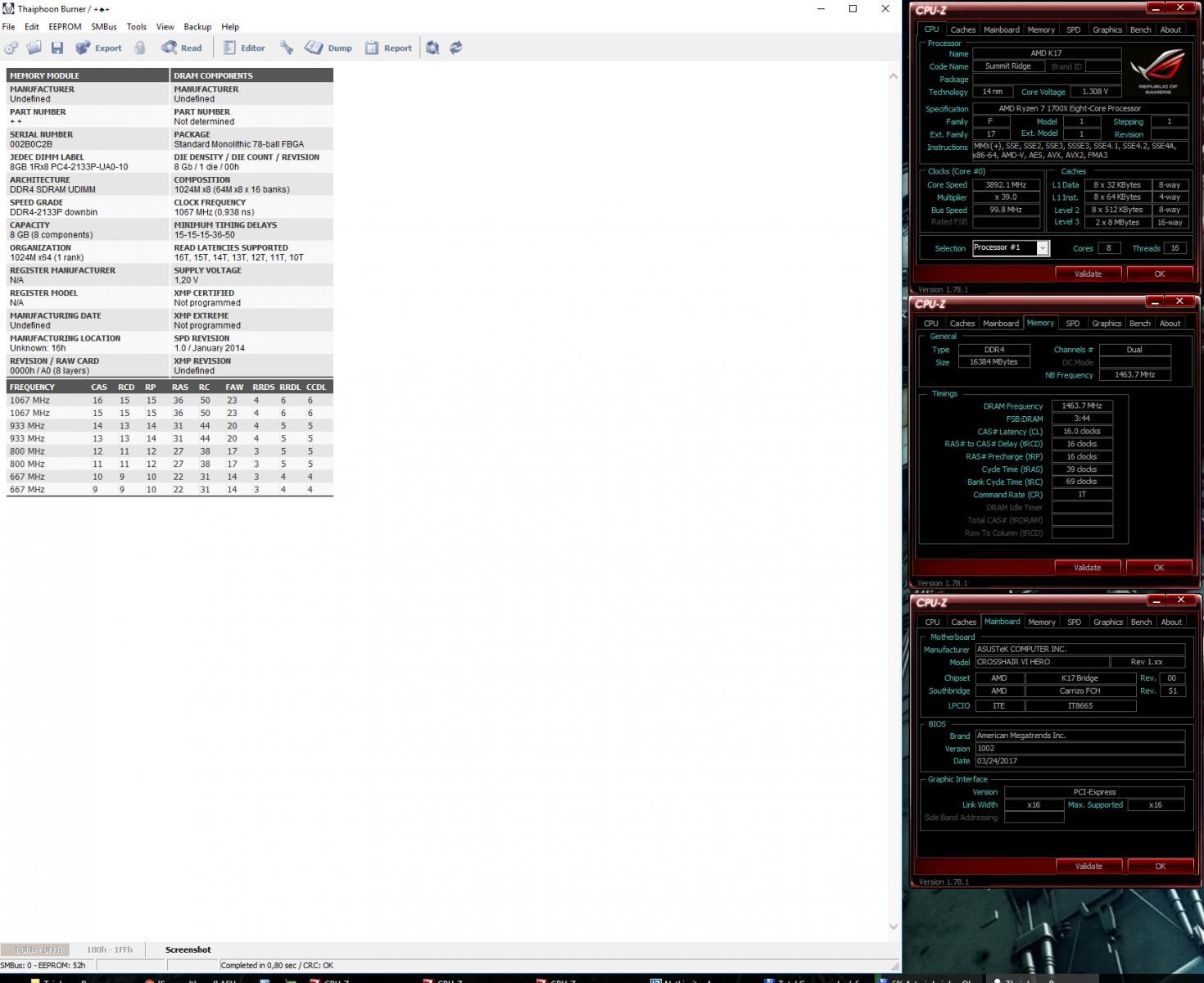Image resolution: width=1204 pixels, height=983 pixels.
Task: Open Caches tab in top CPU-Z window
Action: pyautogui.click(x=963, y=29)
